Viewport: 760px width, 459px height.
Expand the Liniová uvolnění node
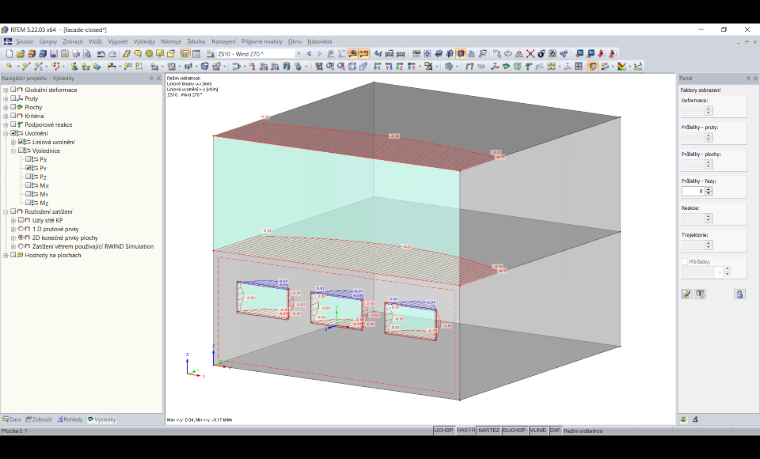click(x=14, y=142)
